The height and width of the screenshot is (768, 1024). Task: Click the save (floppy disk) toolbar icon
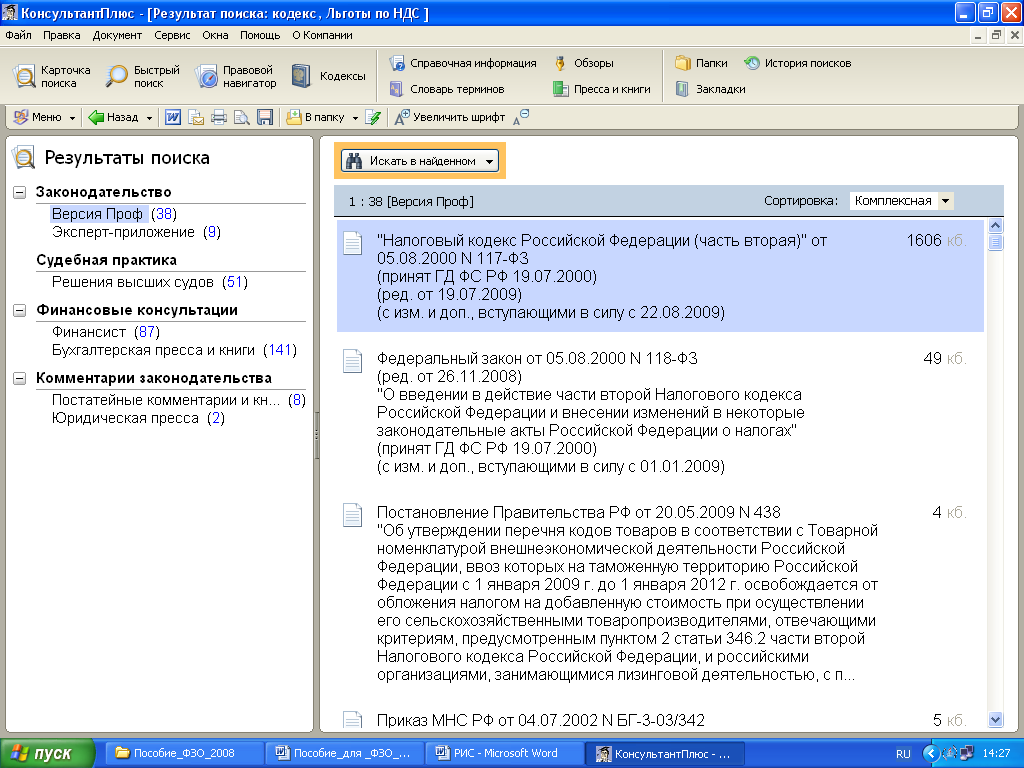264,118
